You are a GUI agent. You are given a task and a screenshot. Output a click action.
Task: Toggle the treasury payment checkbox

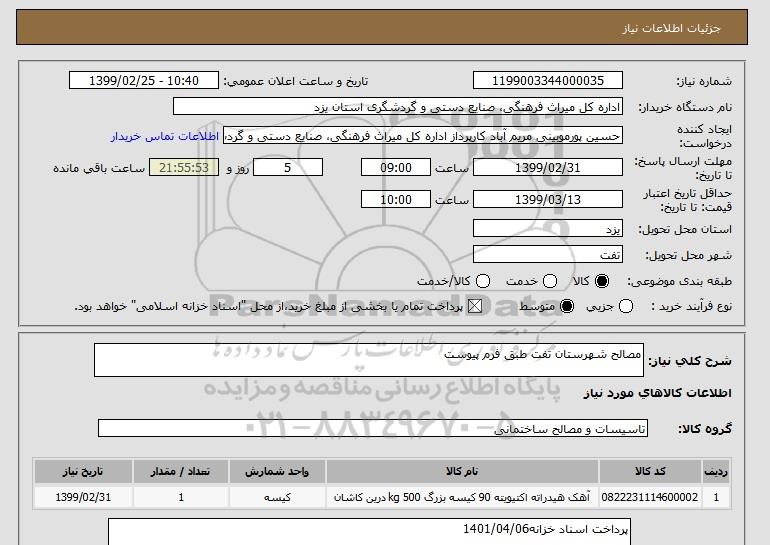coord(475,306)
